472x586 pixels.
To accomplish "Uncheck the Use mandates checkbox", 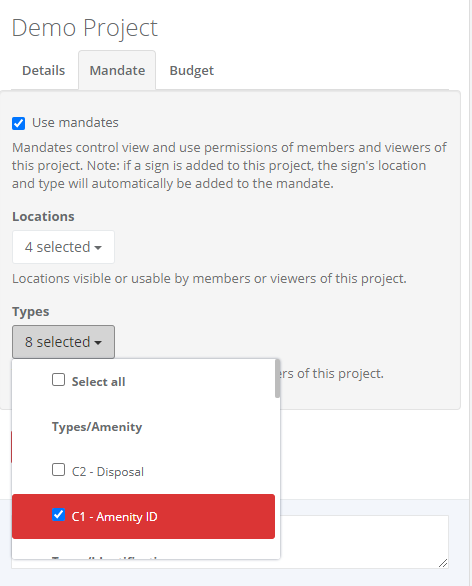I will pos(19,123).
